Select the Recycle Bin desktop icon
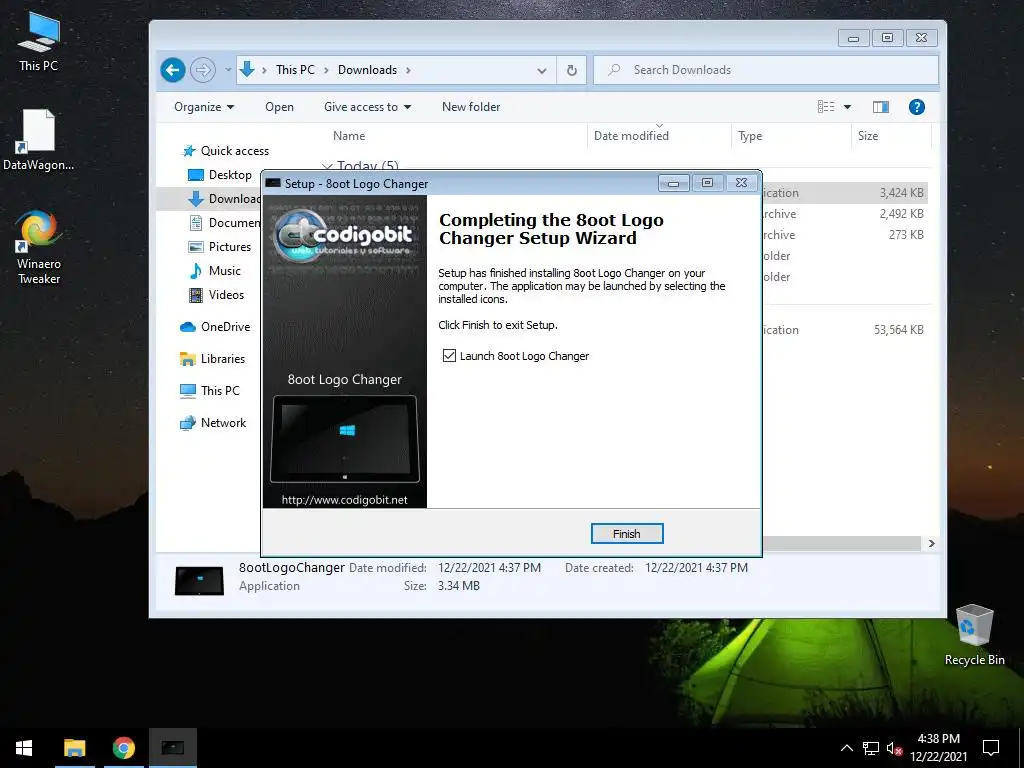 tap(974, 635)
